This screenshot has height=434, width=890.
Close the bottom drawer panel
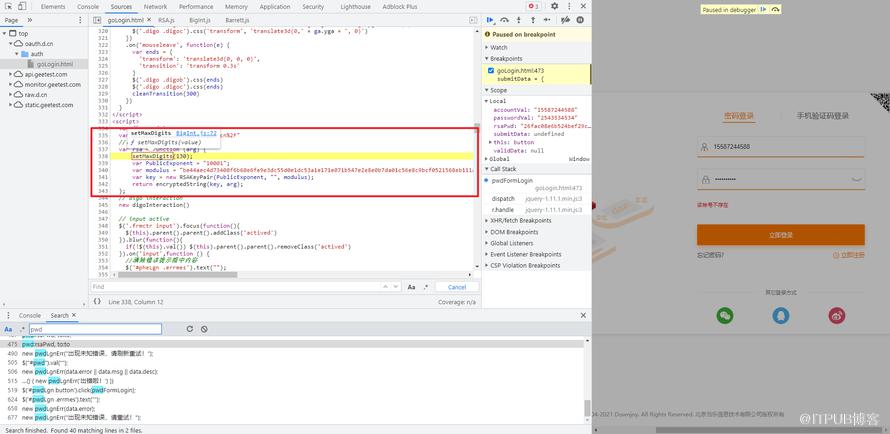(x=583, y=315)
